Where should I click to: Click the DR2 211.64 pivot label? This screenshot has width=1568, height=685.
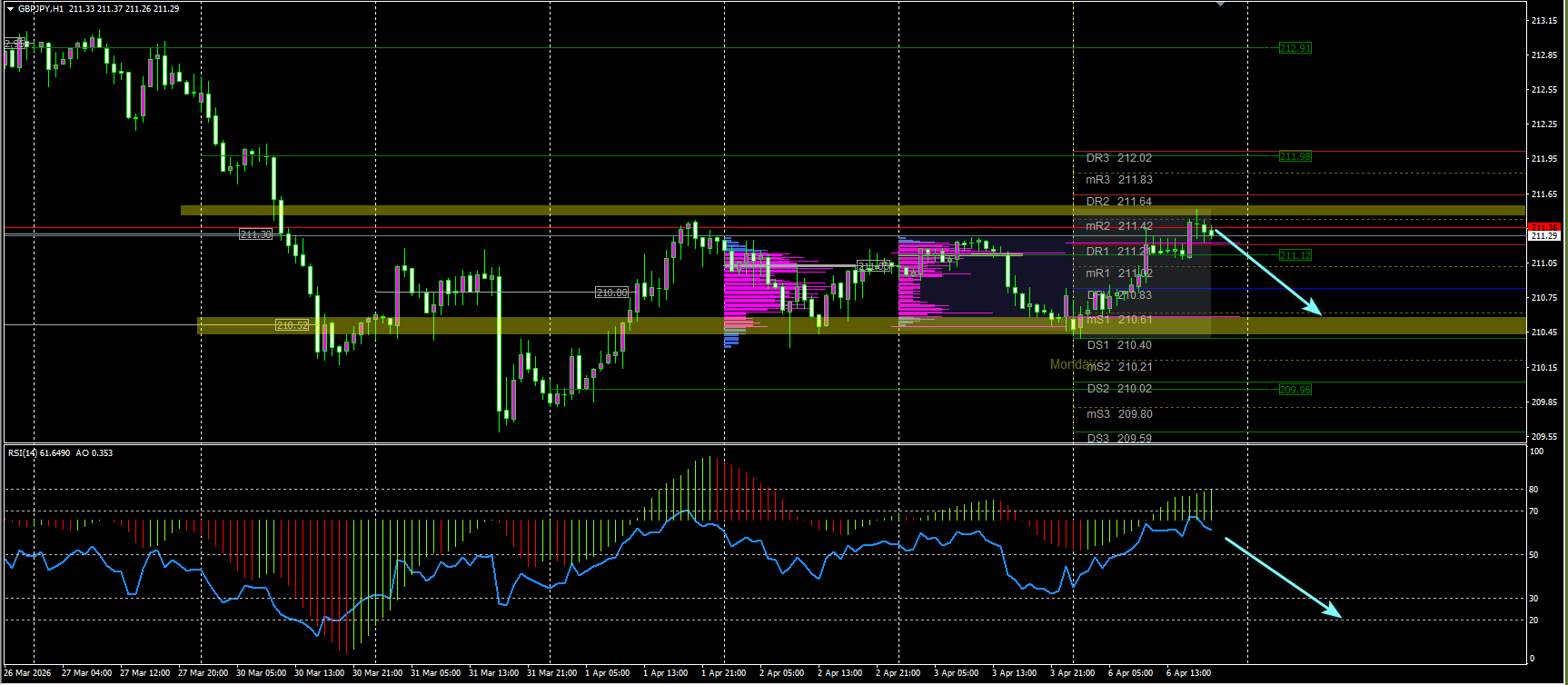(x=1119, y=202)
